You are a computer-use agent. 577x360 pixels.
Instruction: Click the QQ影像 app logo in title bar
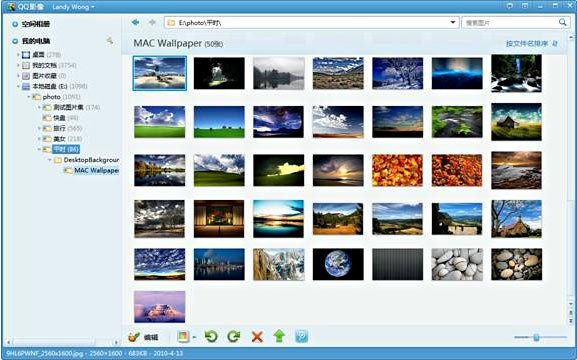tap(11, 6)
